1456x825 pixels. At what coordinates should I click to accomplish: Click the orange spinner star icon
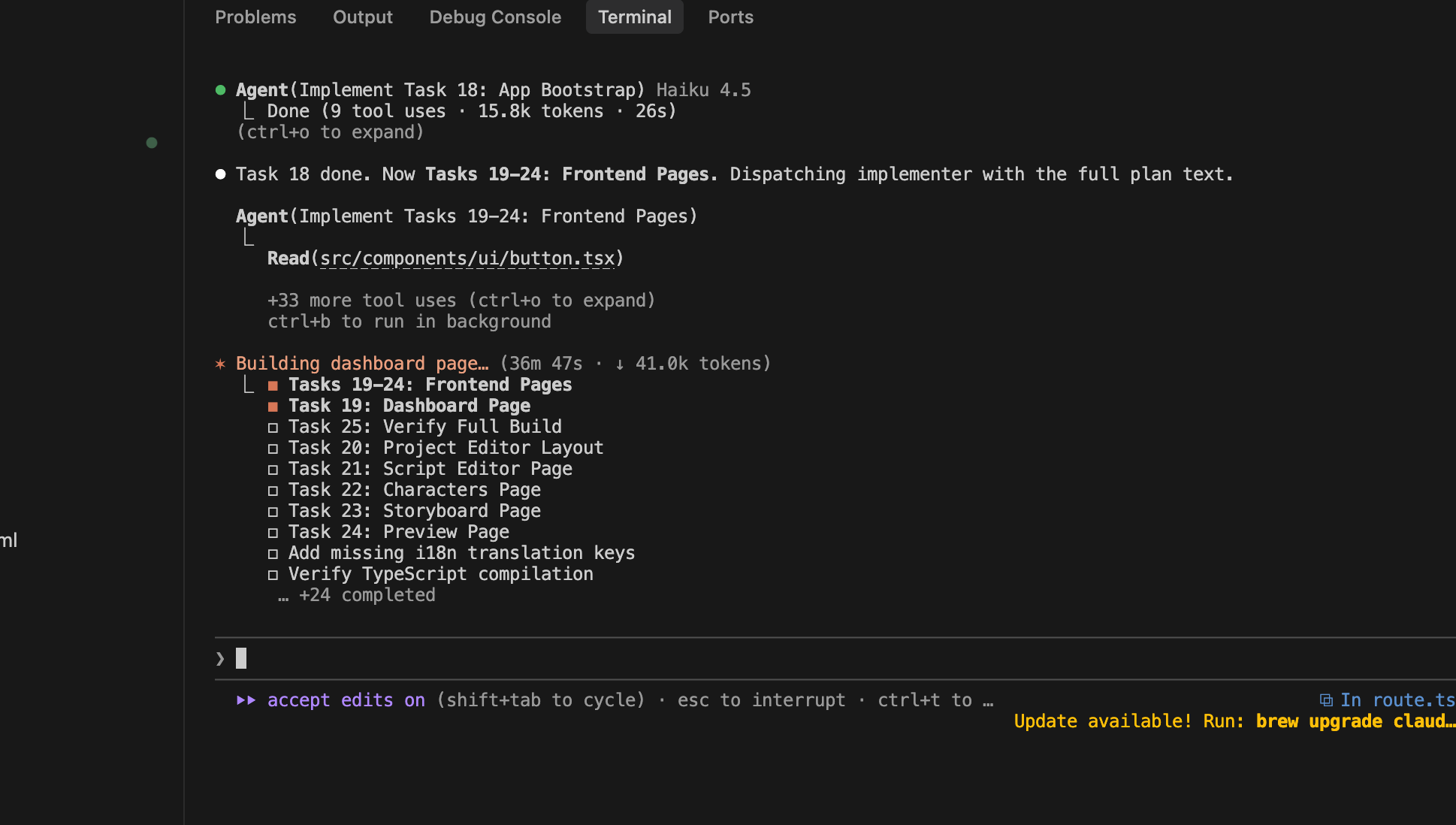point(220,364)
